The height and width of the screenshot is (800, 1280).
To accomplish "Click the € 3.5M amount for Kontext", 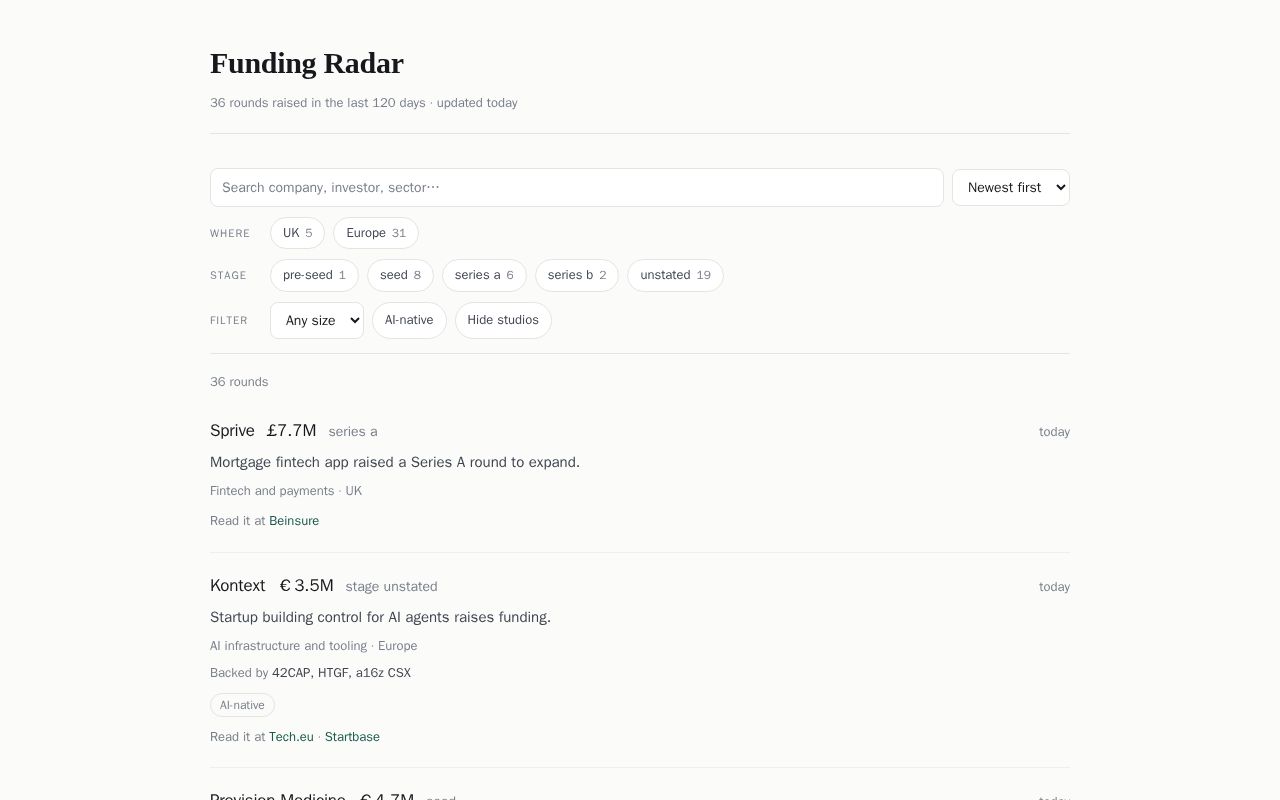I will click(x=307, y=586).
